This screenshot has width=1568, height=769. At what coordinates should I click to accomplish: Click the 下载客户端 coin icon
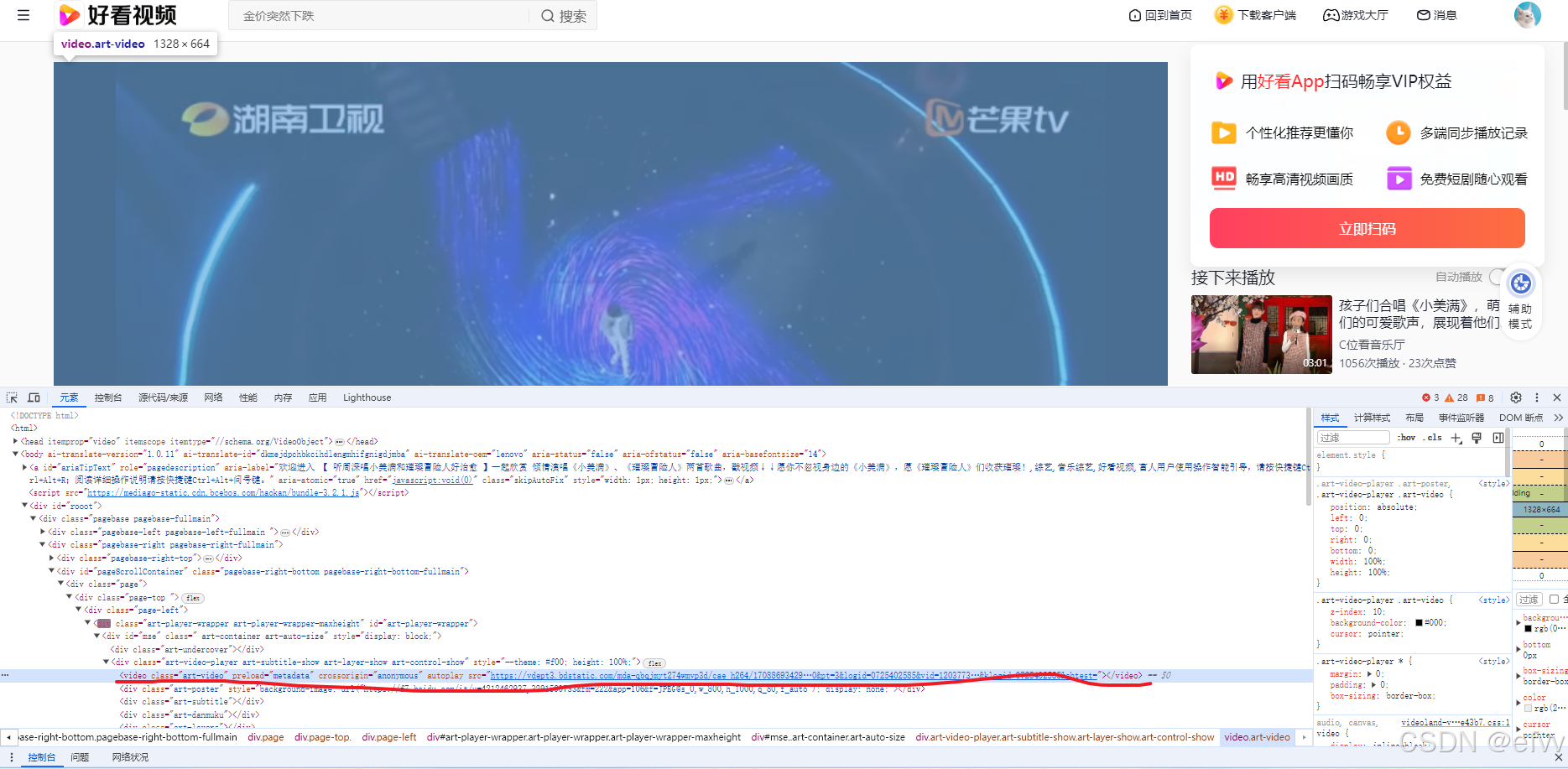(1224, 15)
